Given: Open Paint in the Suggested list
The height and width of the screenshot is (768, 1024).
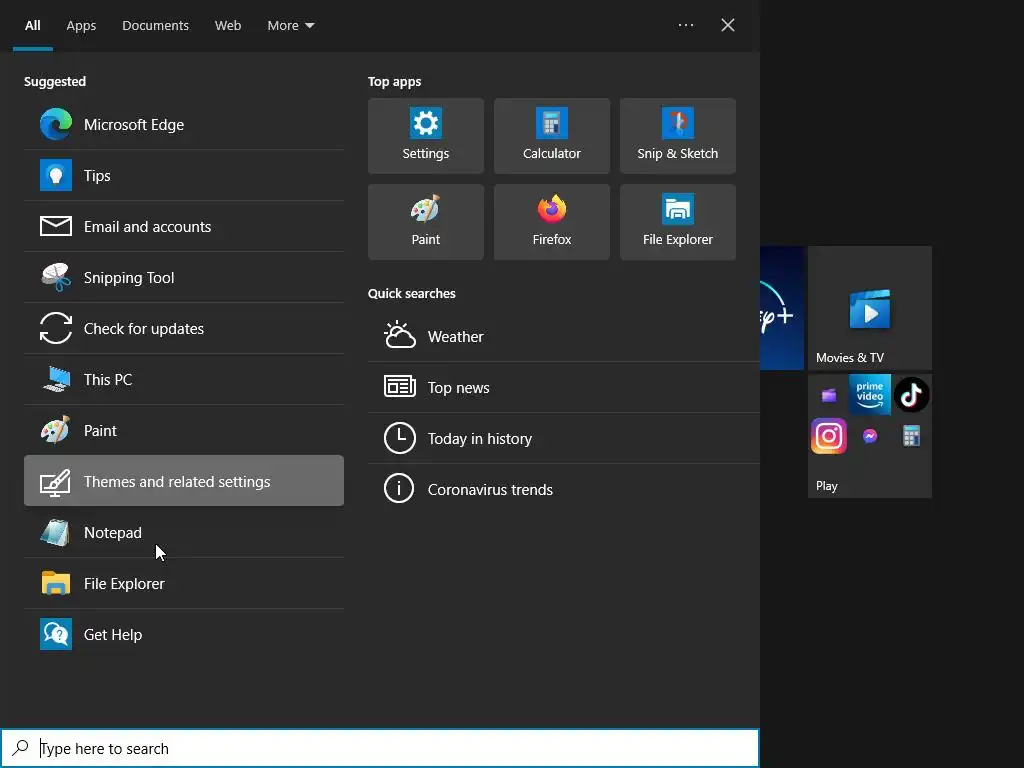Looking at the screenshot, I should (x=184, y=430).
